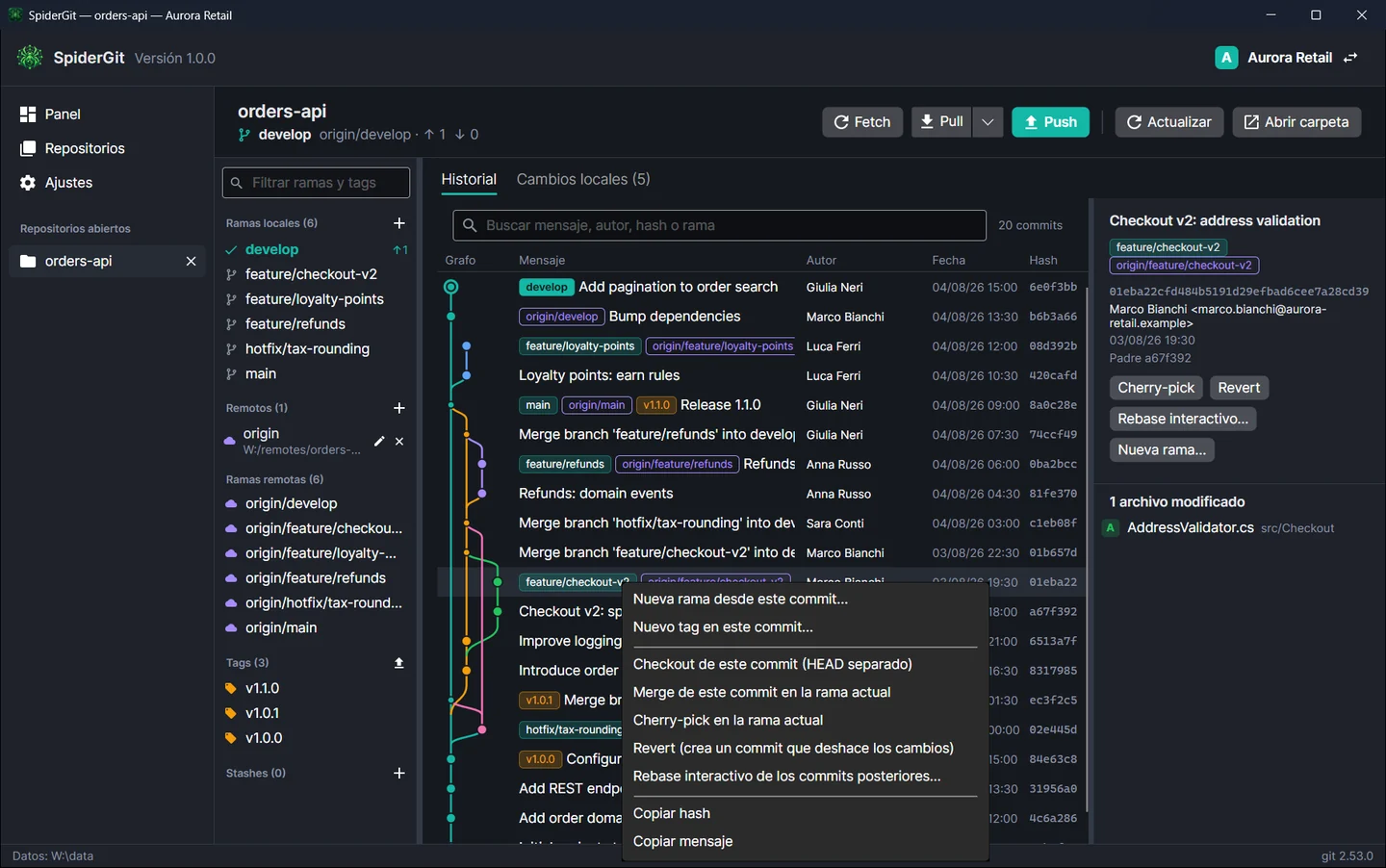Image resolution: width=1386 pixels, height=868 pixels.
Task: Click the Fetch button
Action: click(x=862, y=122)
